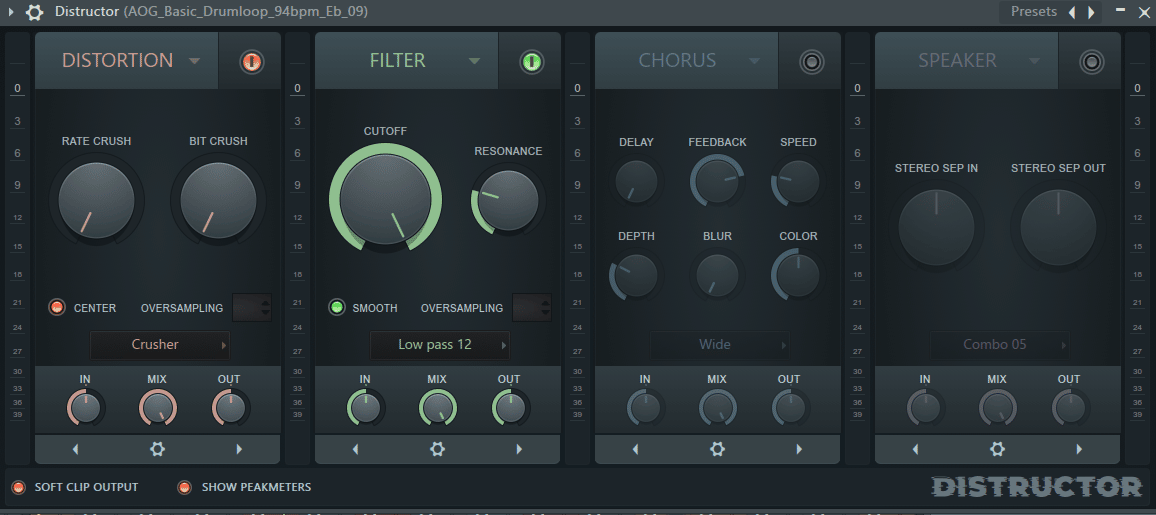Expand the plugin window menu arrow
This screenshot has width=1156, height=515.
click(x=10, y=13)
